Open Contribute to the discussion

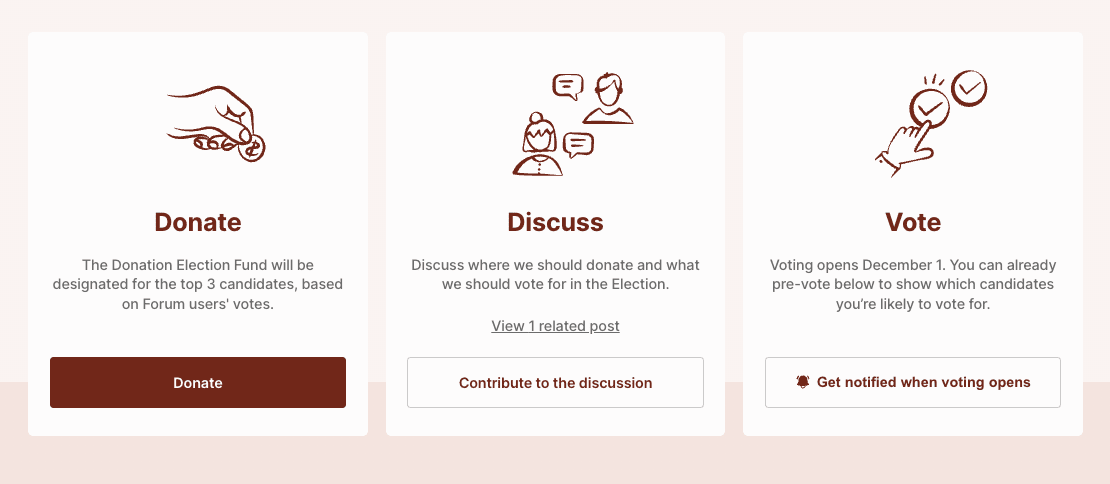[x=555, y=382]
